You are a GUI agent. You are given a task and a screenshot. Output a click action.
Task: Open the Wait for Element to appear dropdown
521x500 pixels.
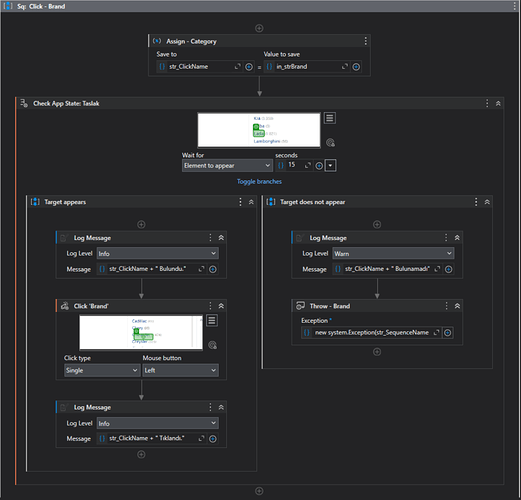(x=227, y=165)
